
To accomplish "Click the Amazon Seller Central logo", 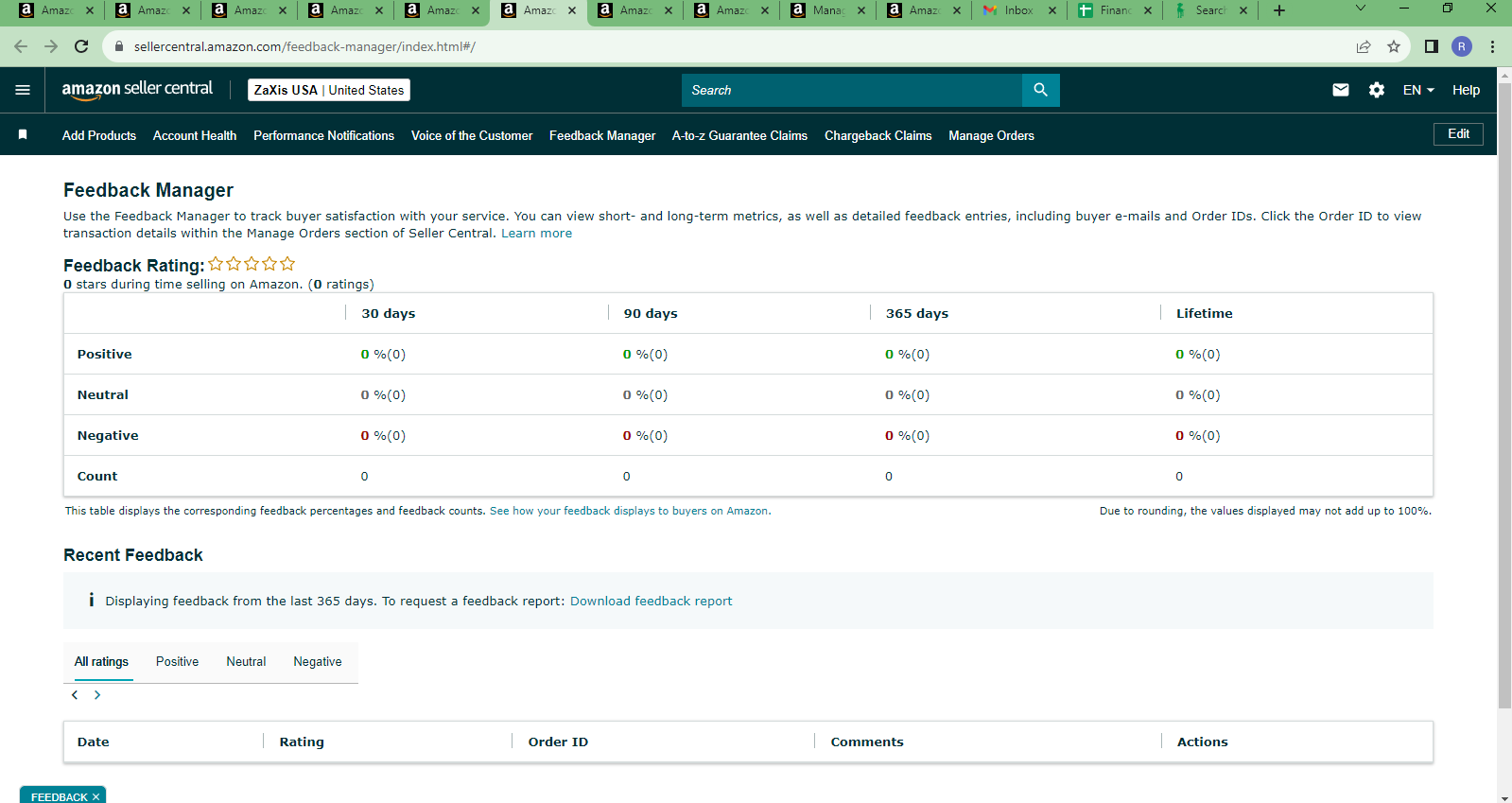I will pyautogui.click(x=137, y=89).
